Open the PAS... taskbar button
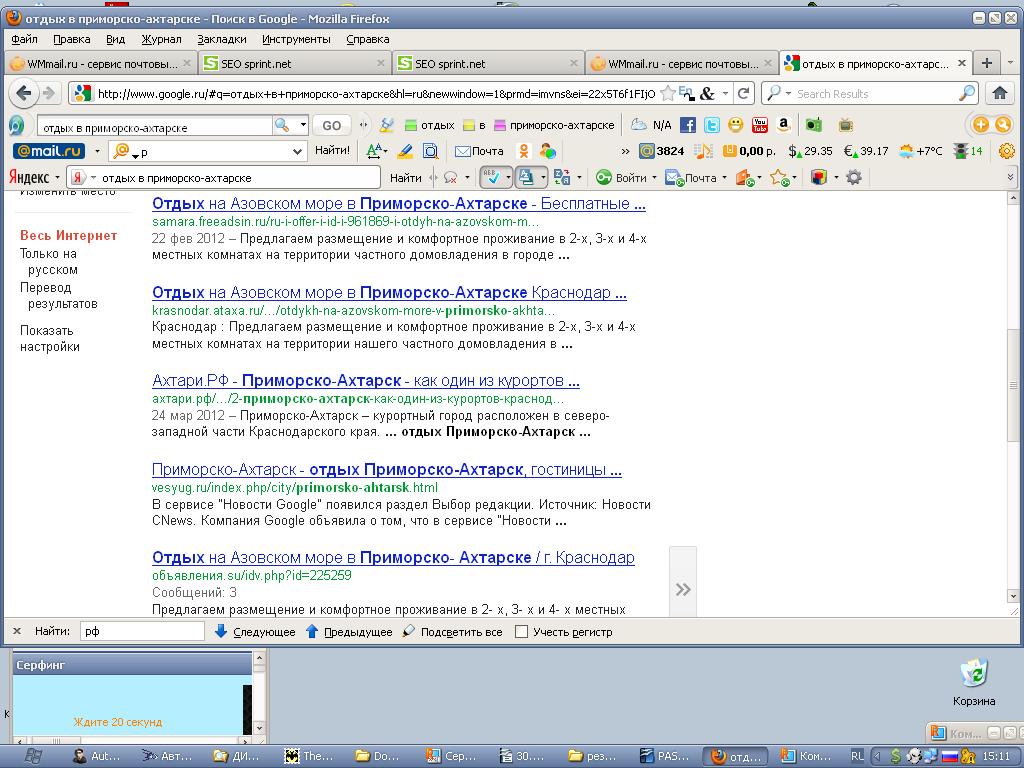The height and width of the screenshot is (768, 1024). pyautogui.click(x=667, y=756)
